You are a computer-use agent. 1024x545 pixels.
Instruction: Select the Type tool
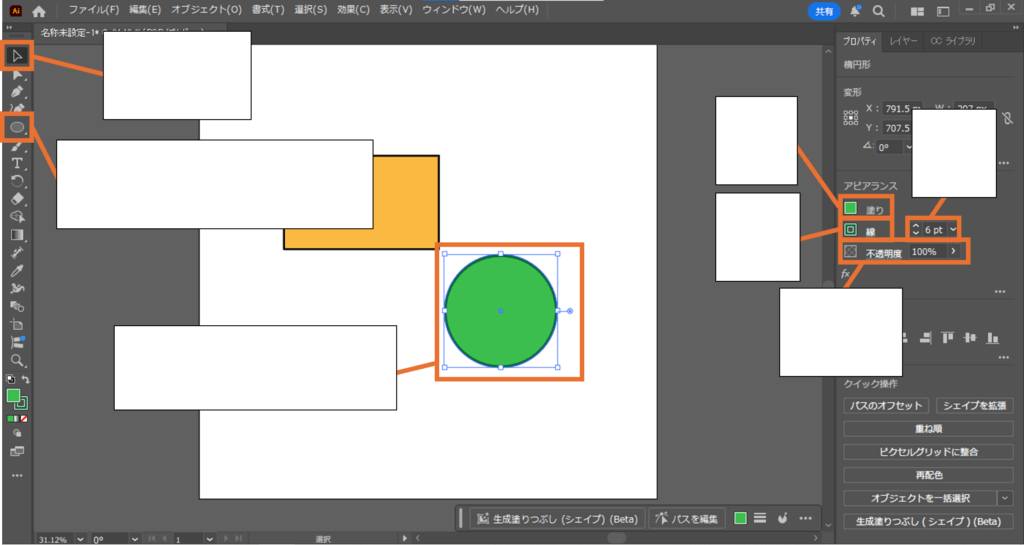[17, 163]
